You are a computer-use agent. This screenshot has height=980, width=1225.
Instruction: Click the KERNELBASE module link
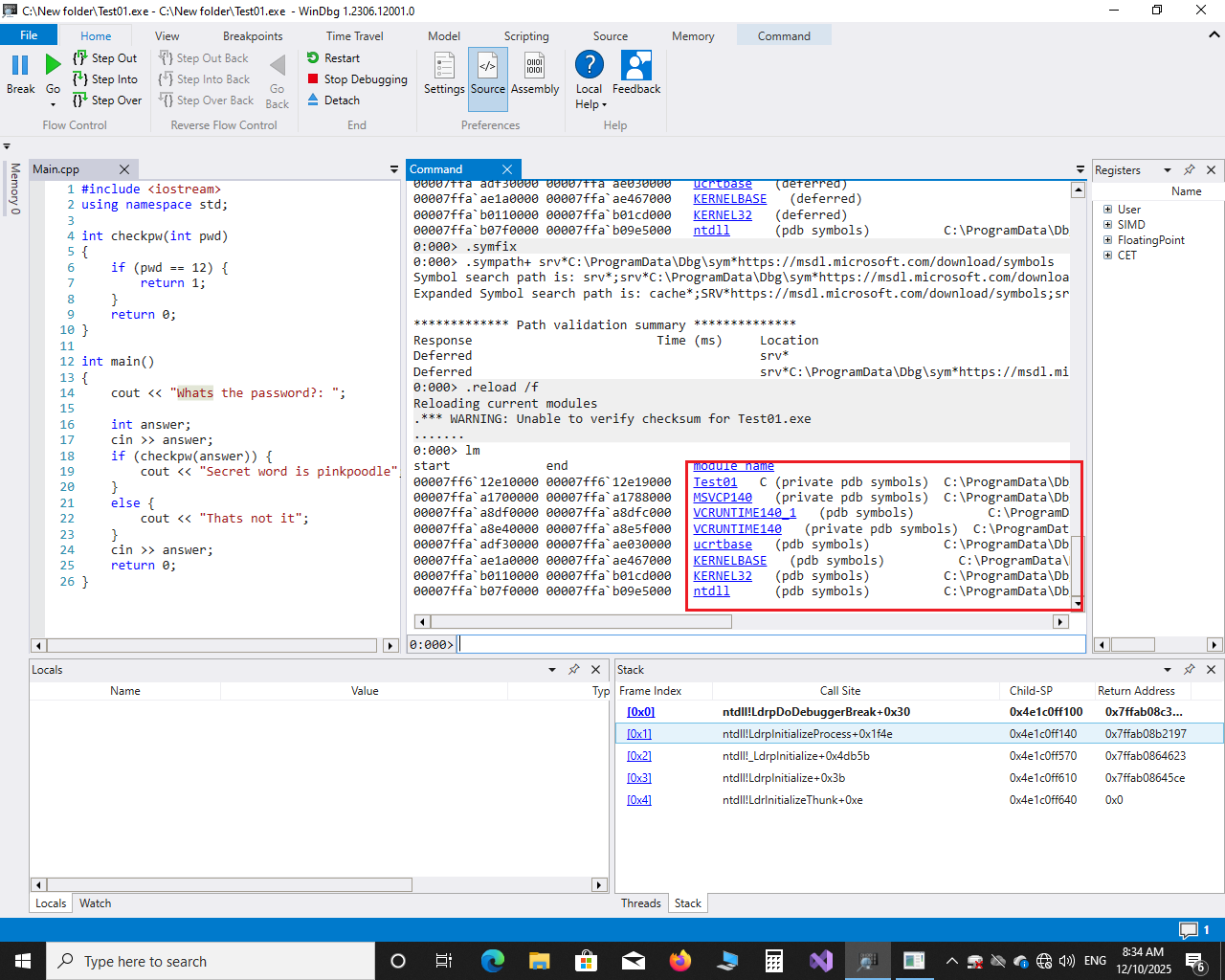point(729,561)
